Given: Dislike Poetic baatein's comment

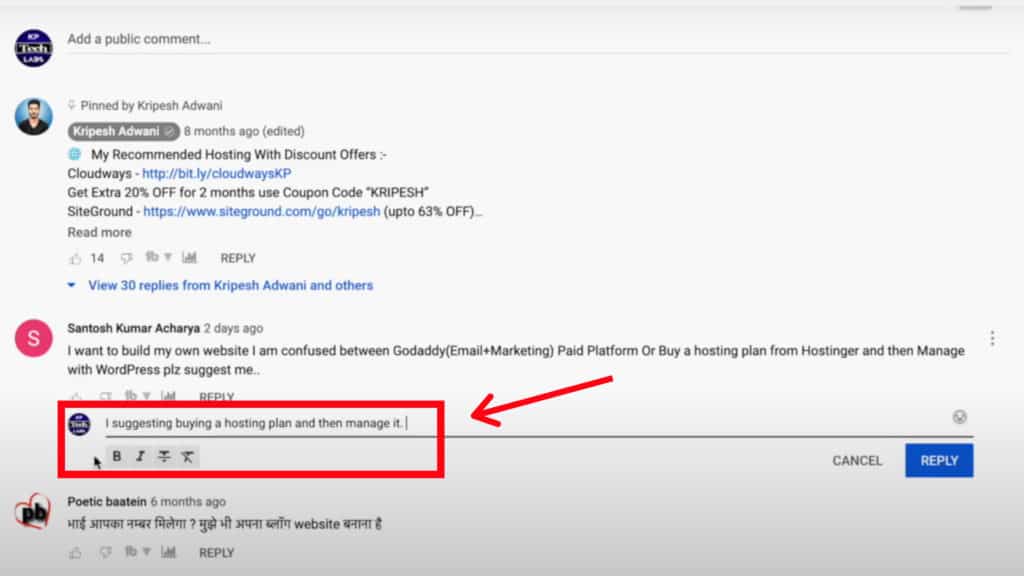Looking at the screenshot, I should coord(105,551).
